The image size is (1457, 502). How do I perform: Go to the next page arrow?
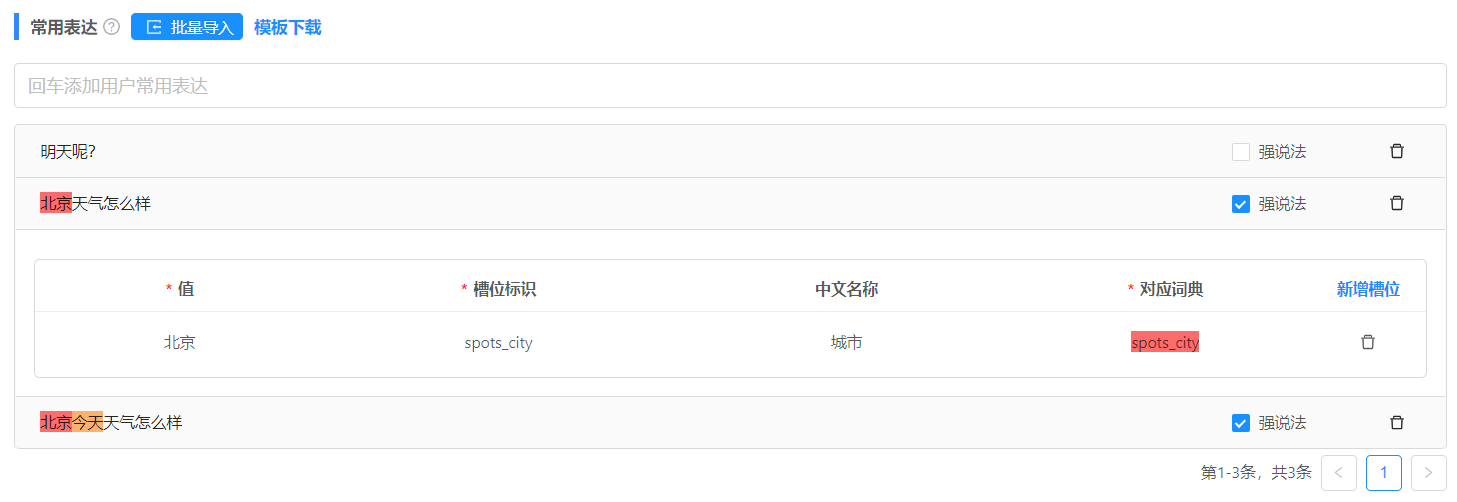[1428, 473]
